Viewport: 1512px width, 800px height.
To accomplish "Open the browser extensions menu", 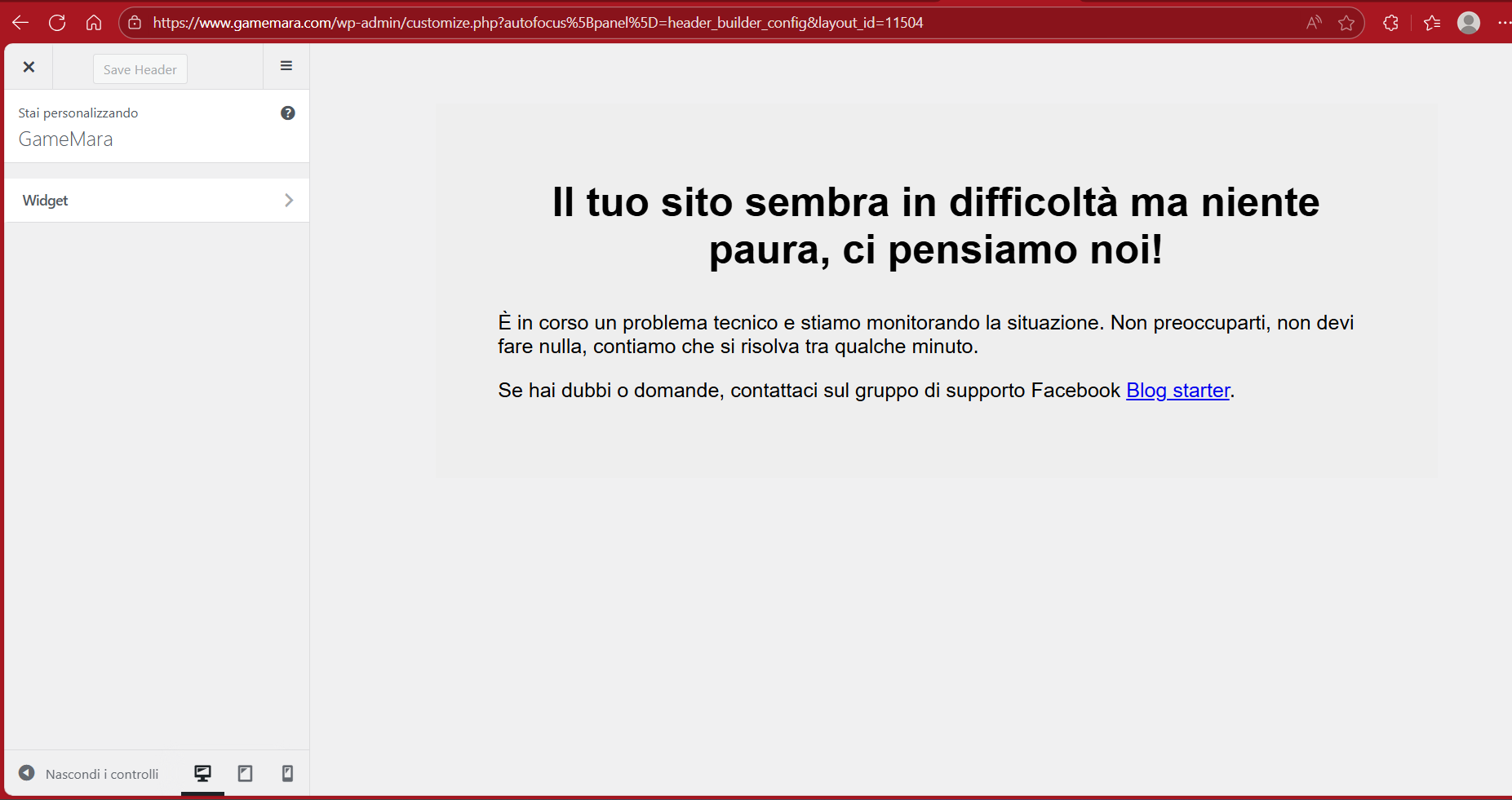I will pyautogui.click(x=1391, y=23).
